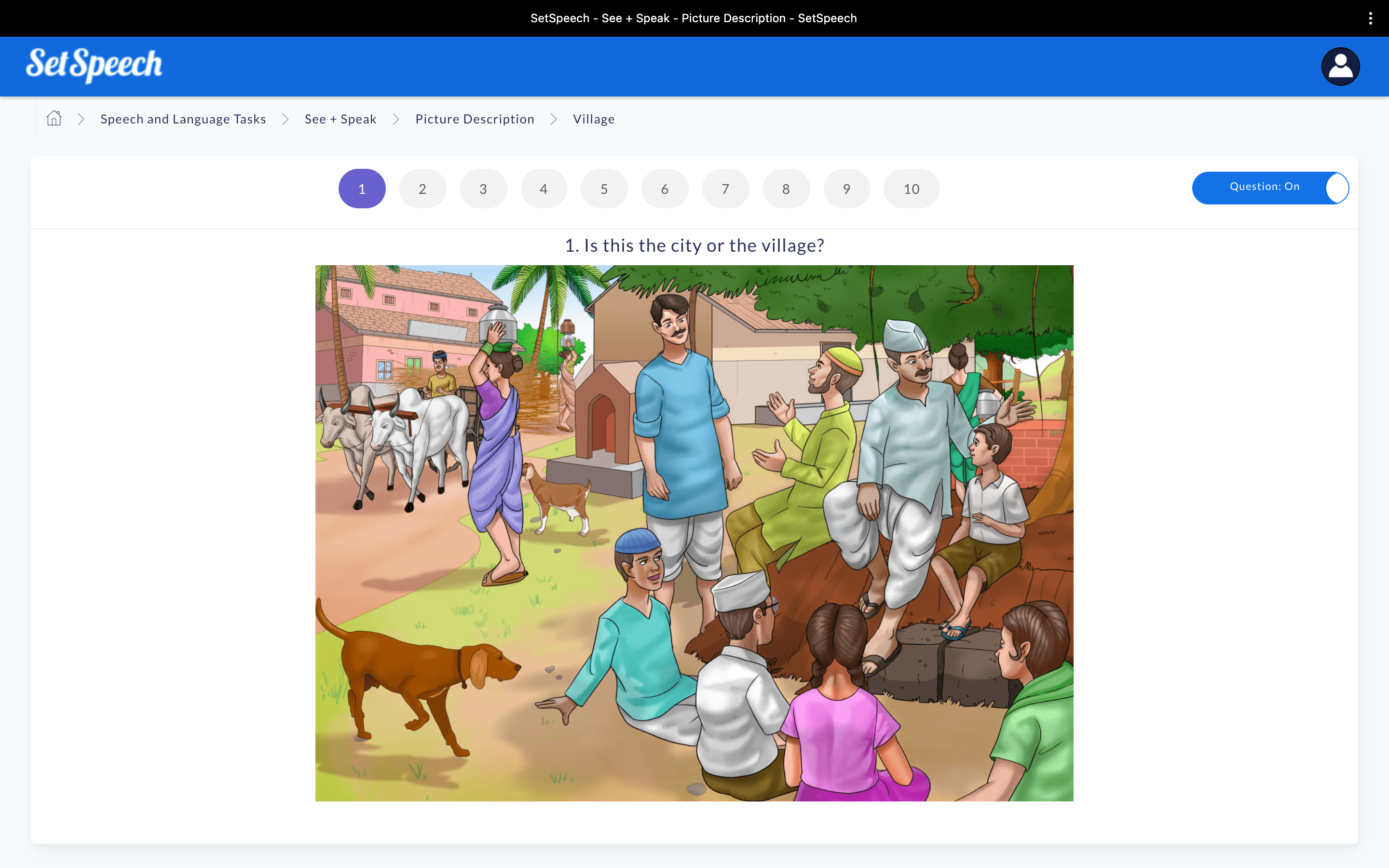This screenshot has width=1389, height=868.
Task: Click the village scene picture
Action: 694,533
